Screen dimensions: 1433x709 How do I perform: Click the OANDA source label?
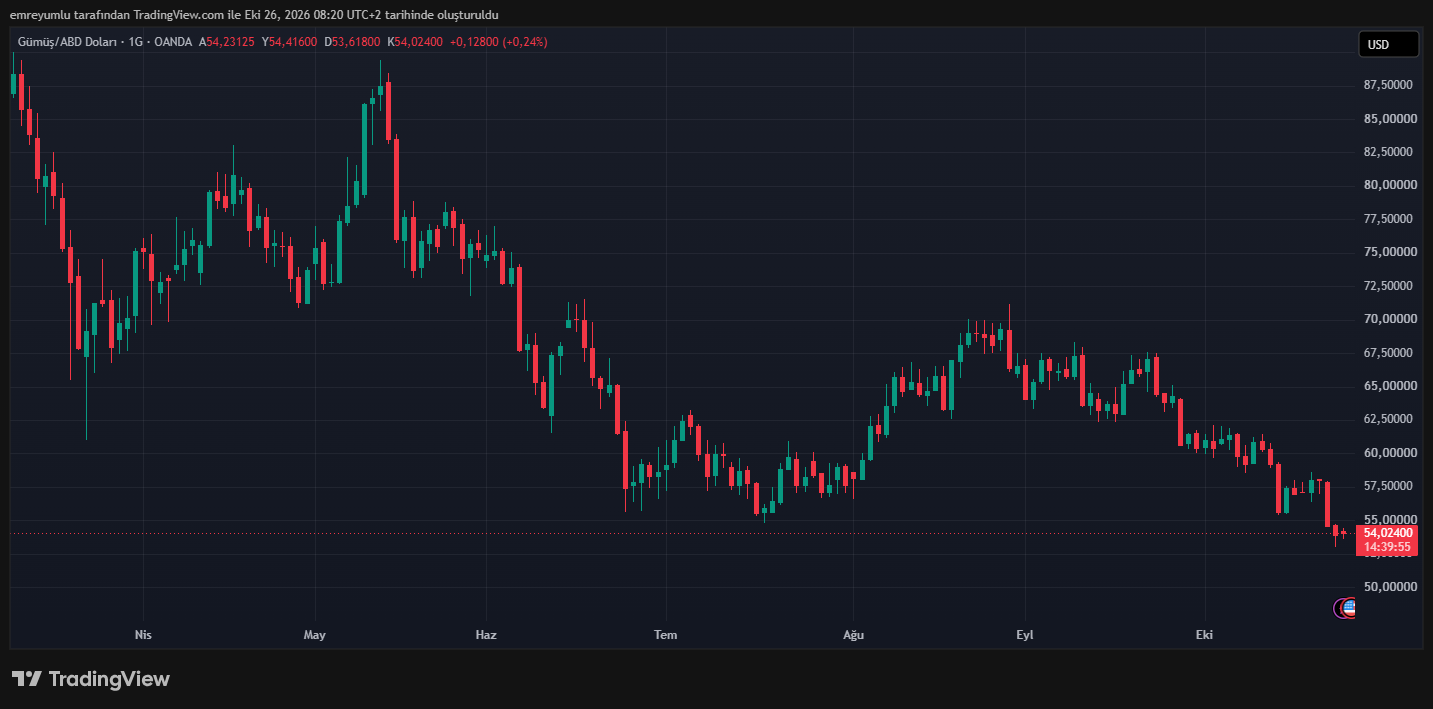pos(173,42)
